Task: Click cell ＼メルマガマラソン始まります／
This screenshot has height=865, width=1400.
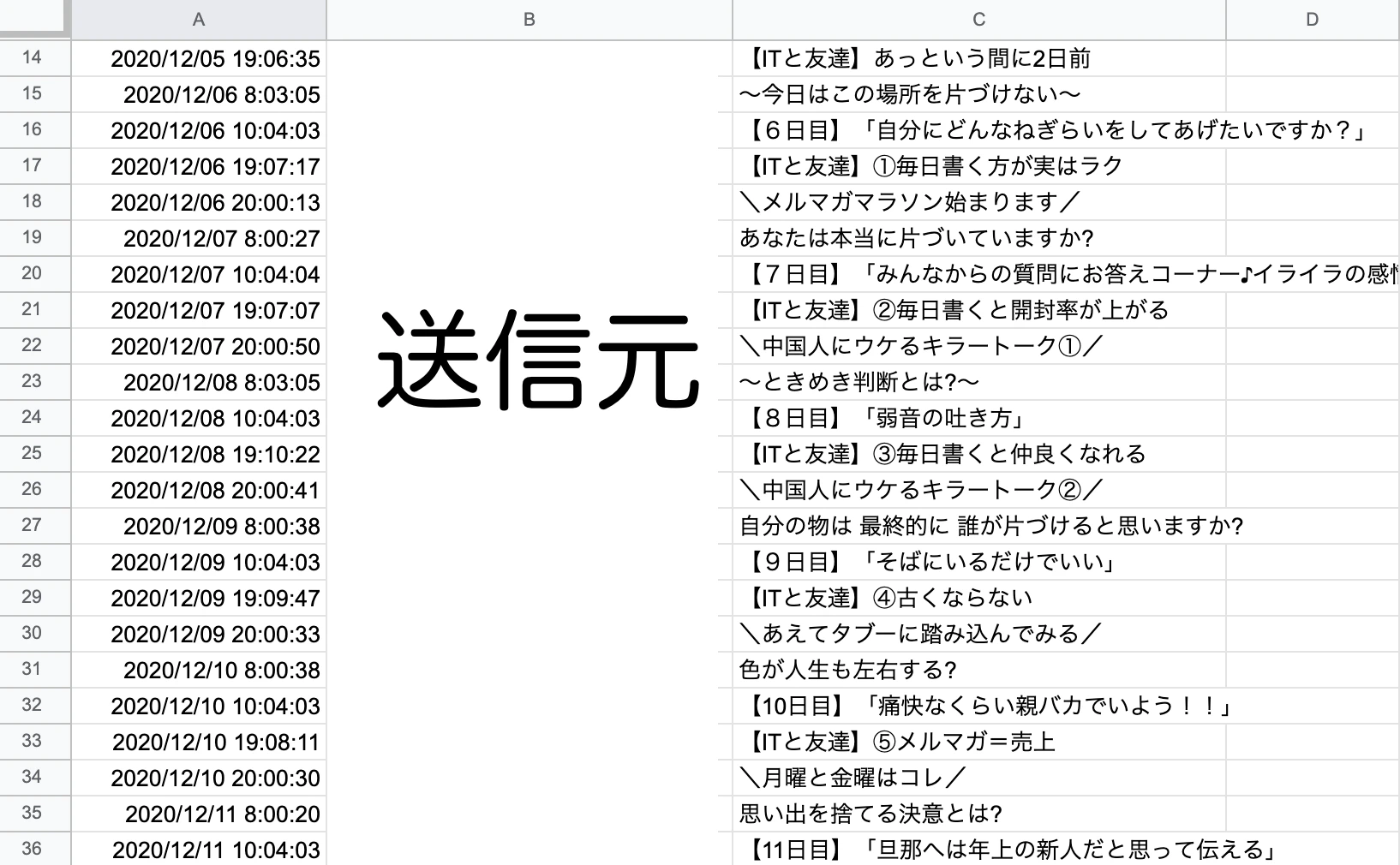Action: coord(979,202)
